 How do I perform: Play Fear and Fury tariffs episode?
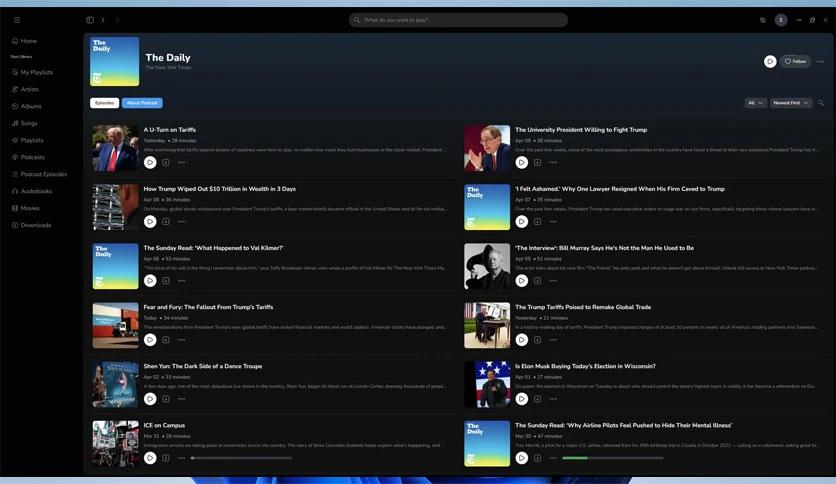tap(150, 340)
